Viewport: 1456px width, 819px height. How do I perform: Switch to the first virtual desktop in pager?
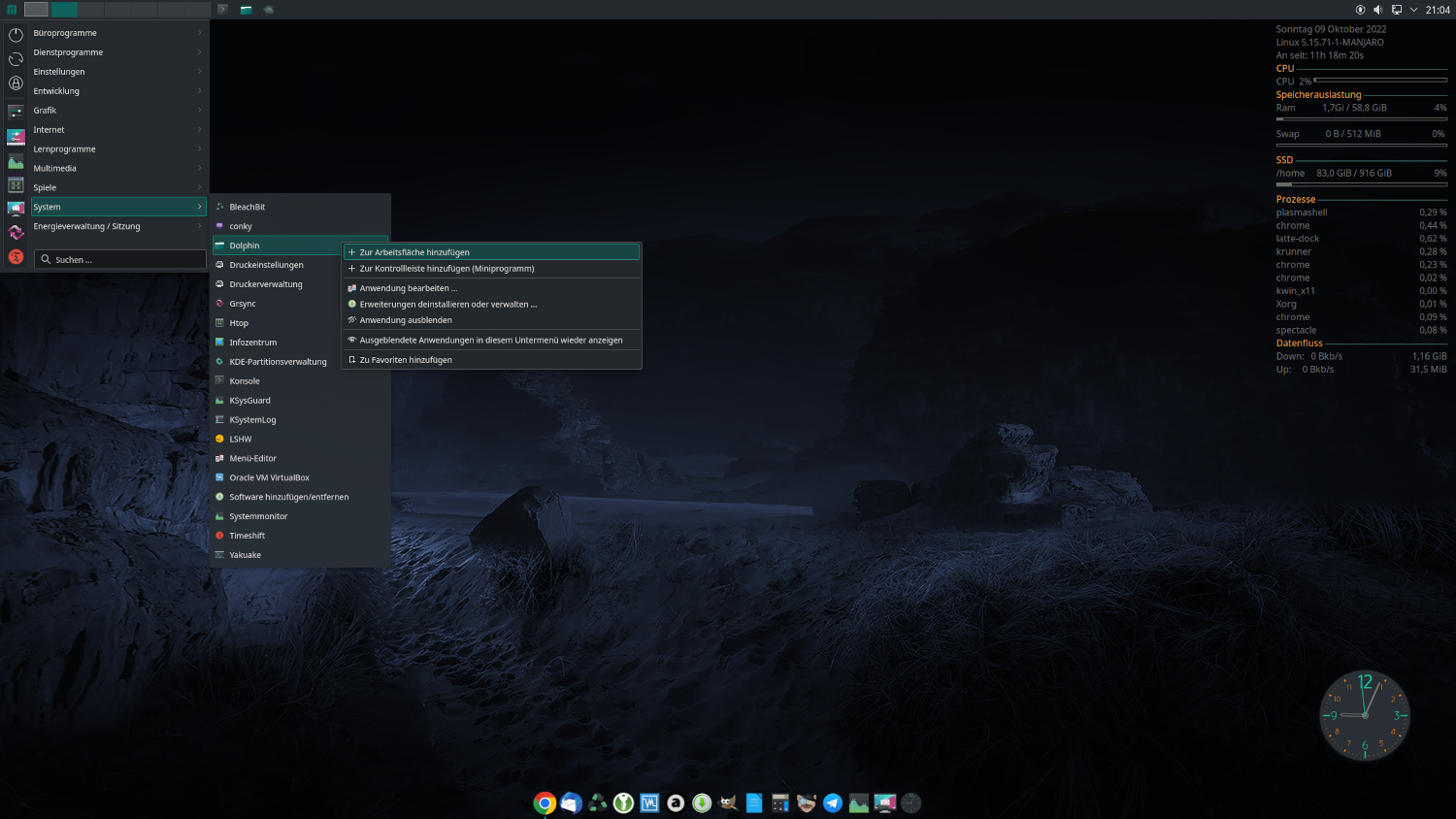(x=36, y=10)
